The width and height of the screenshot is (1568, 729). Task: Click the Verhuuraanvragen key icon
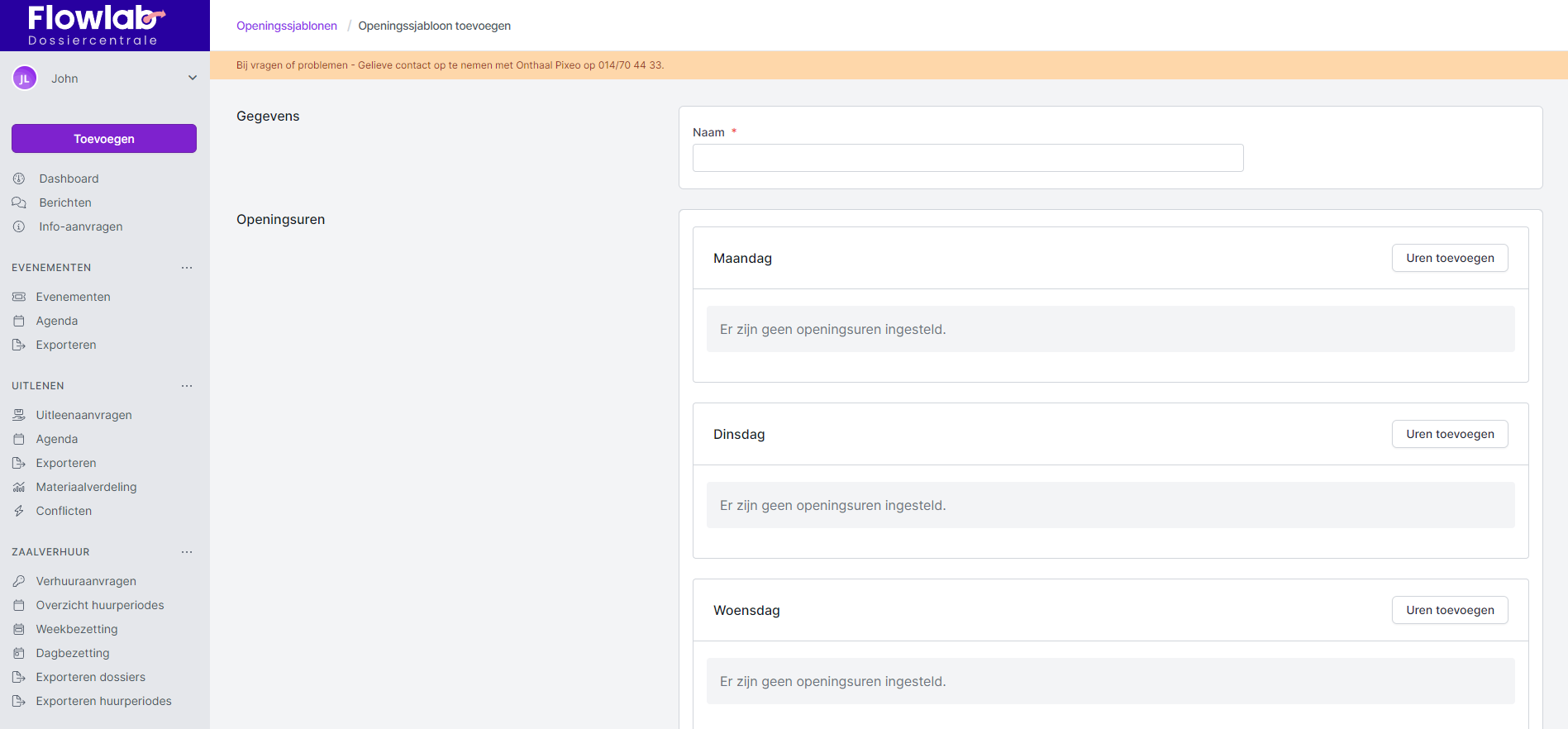click(19, 581)
